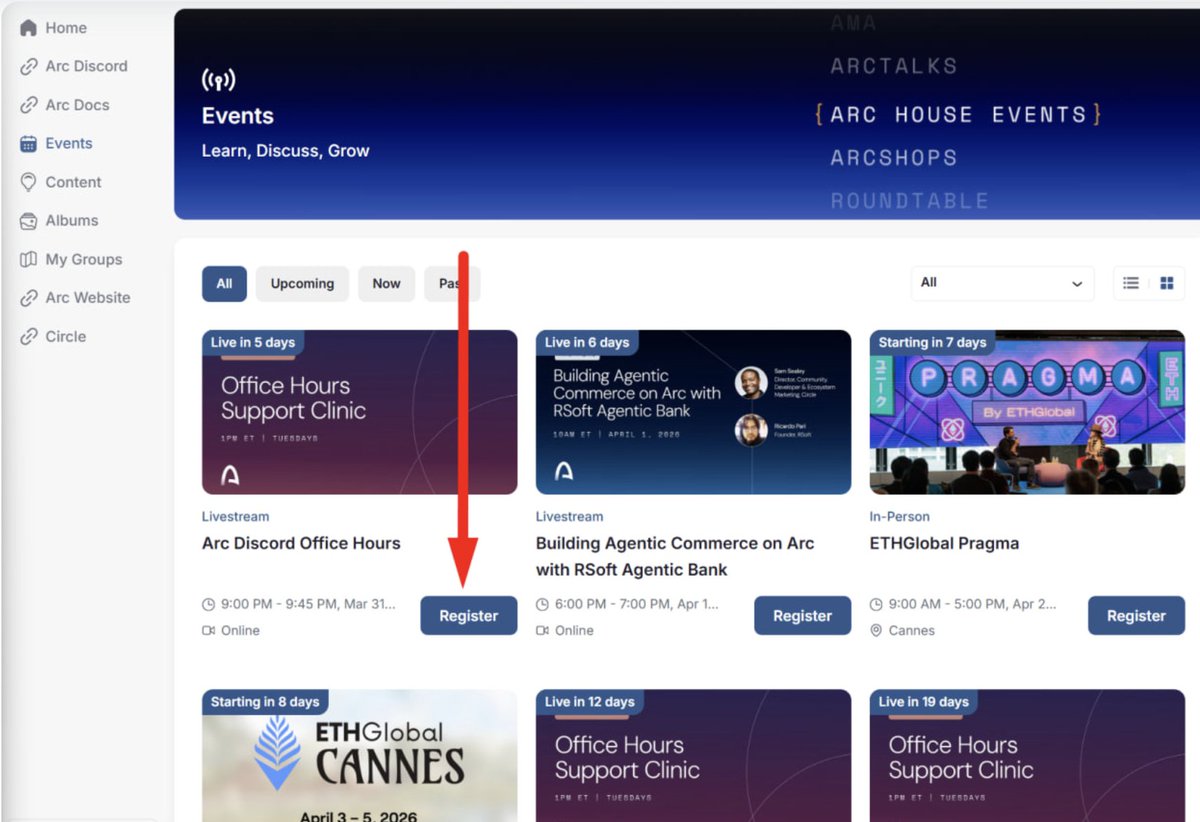Click the Learn, Discuss, Grow subtitle
This screenshot has width=1200, height=822.
click(286, 151)
